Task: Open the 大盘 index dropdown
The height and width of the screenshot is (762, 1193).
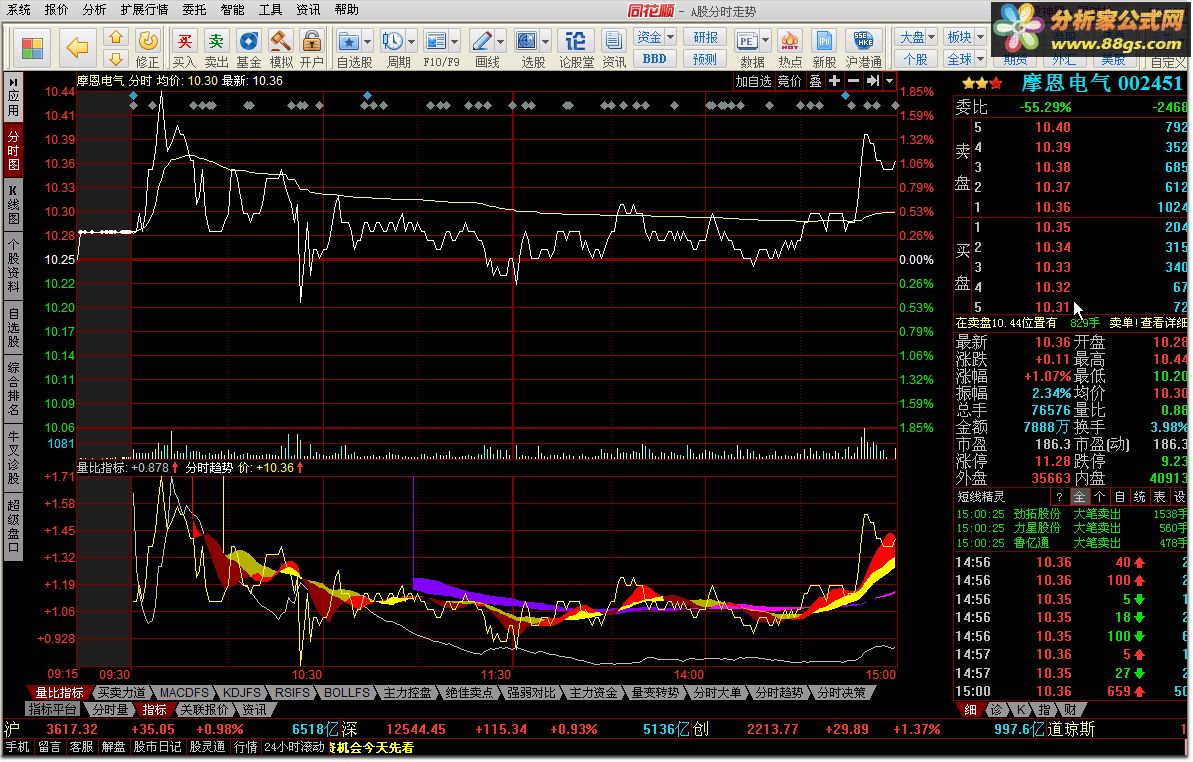Action: point(917,37)
